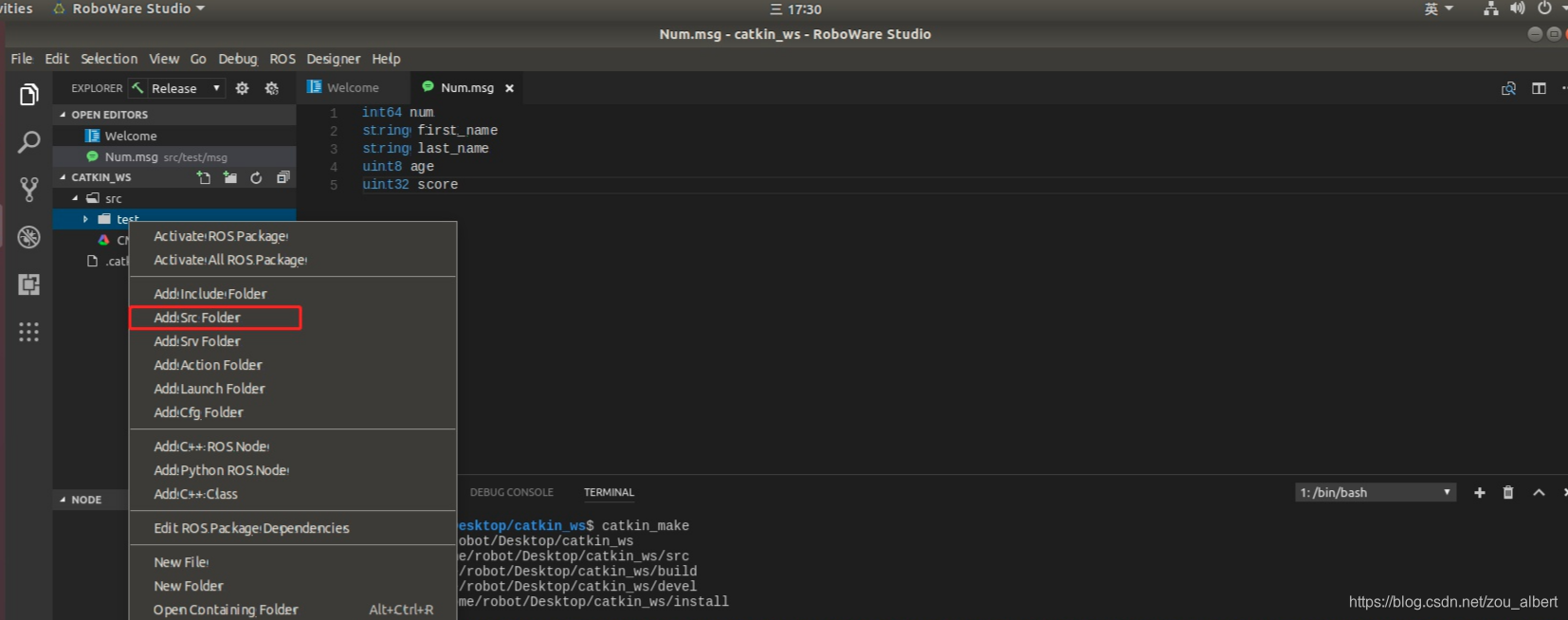This screenshot has height=620, width=1568.
Task: Open the Search view in the activity bar
Action: point(29,142)
